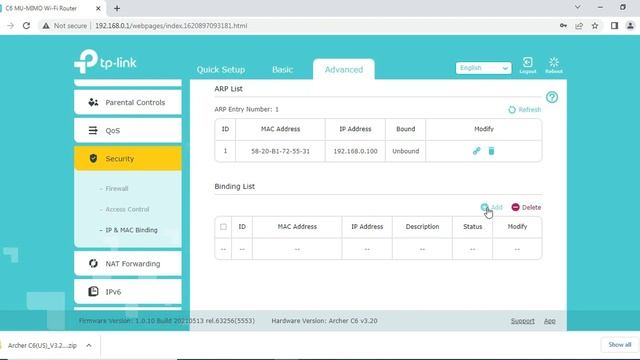Switch to the Basic tab
The image size is (640, 360).
282,69
